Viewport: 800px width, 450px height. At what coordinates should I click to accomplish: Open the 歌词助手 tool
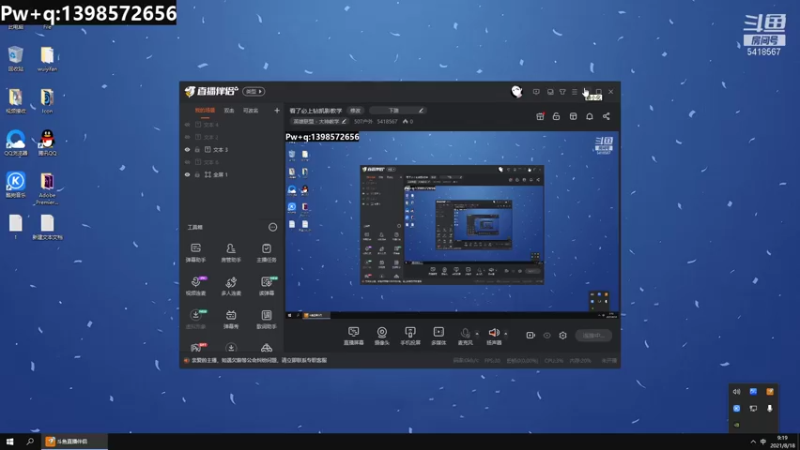[x=266, y=319]
